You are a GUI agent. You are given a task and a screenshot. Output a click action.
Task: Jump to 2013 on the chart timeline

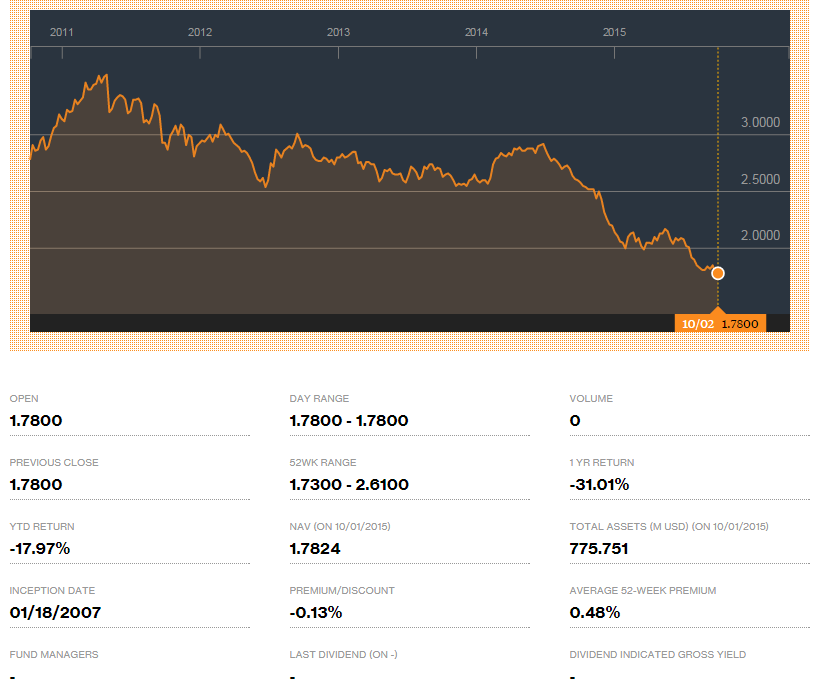click(339, 32)
